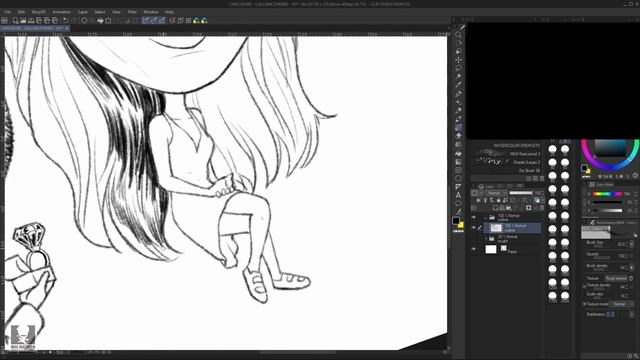Click the Redo toolbar icon
Image resolution: width=640 pixels, height=360 pixels.
pos(74,20)
